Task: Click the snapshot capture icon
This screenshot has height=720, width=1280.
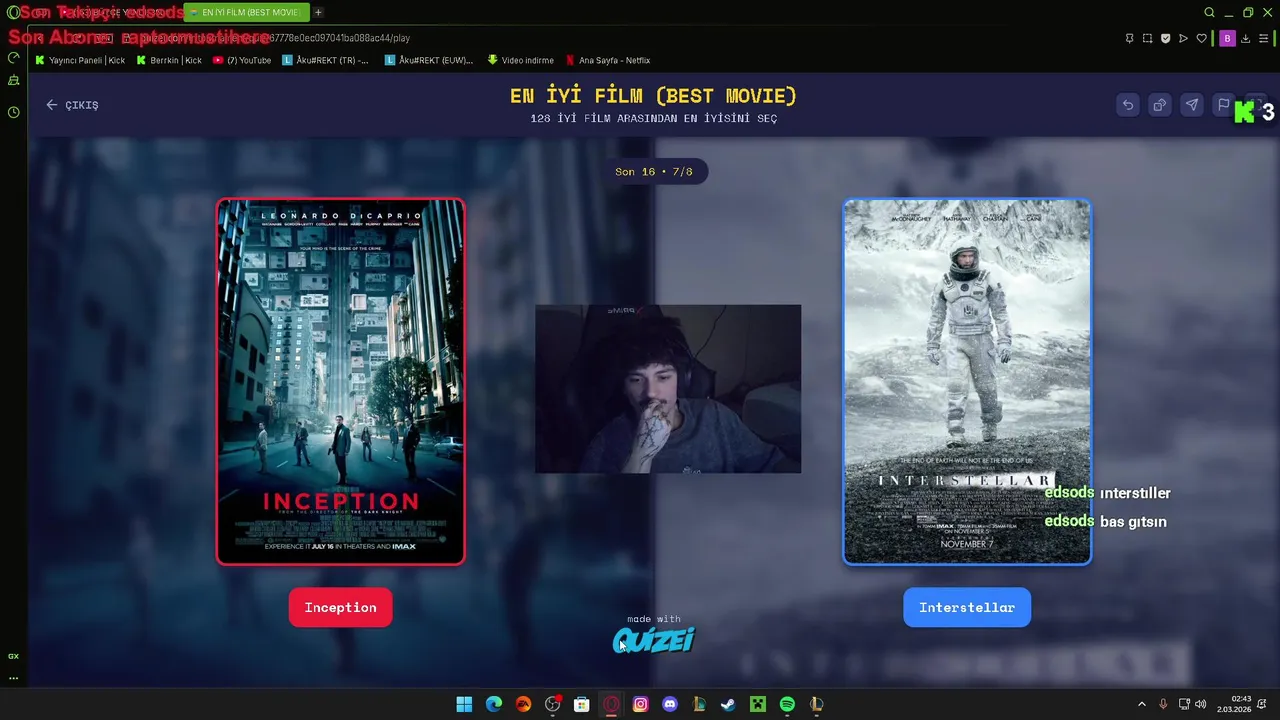Action: pos(1147,38)
